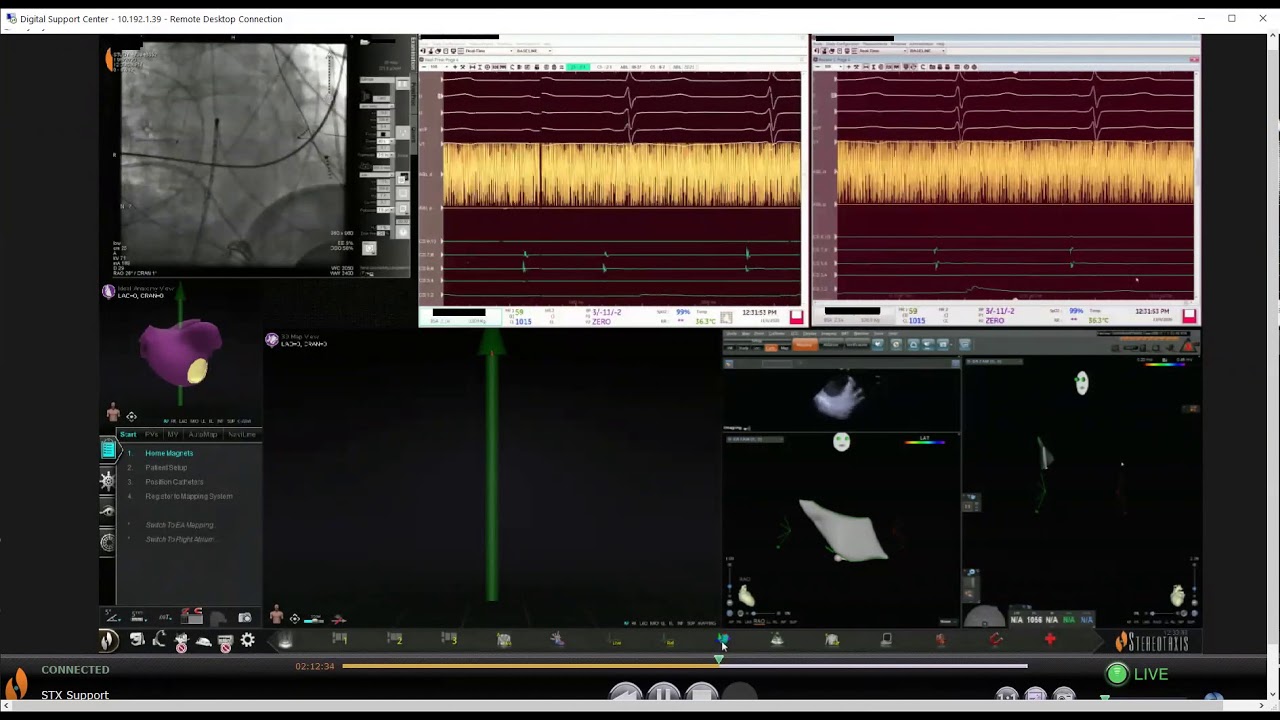The height and width of the screenshot is (720, 1280).
Task: Click the monitor icon in the layout bar
Action: (886, 640)
